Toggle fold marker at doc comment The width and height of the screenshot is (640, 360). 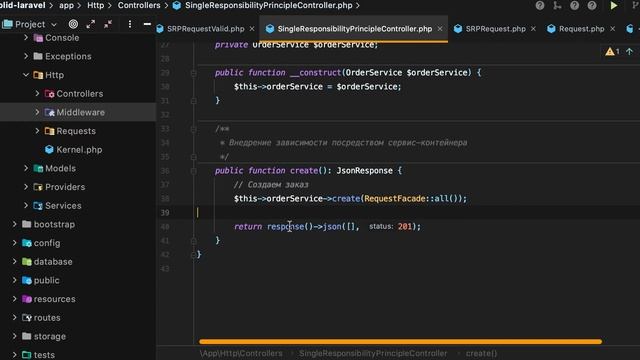click(193, 129)
